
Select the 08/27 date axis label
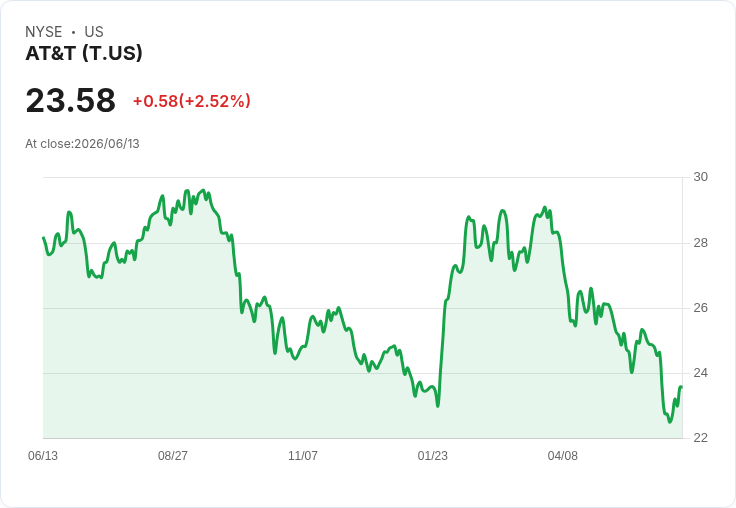point(173,455)
